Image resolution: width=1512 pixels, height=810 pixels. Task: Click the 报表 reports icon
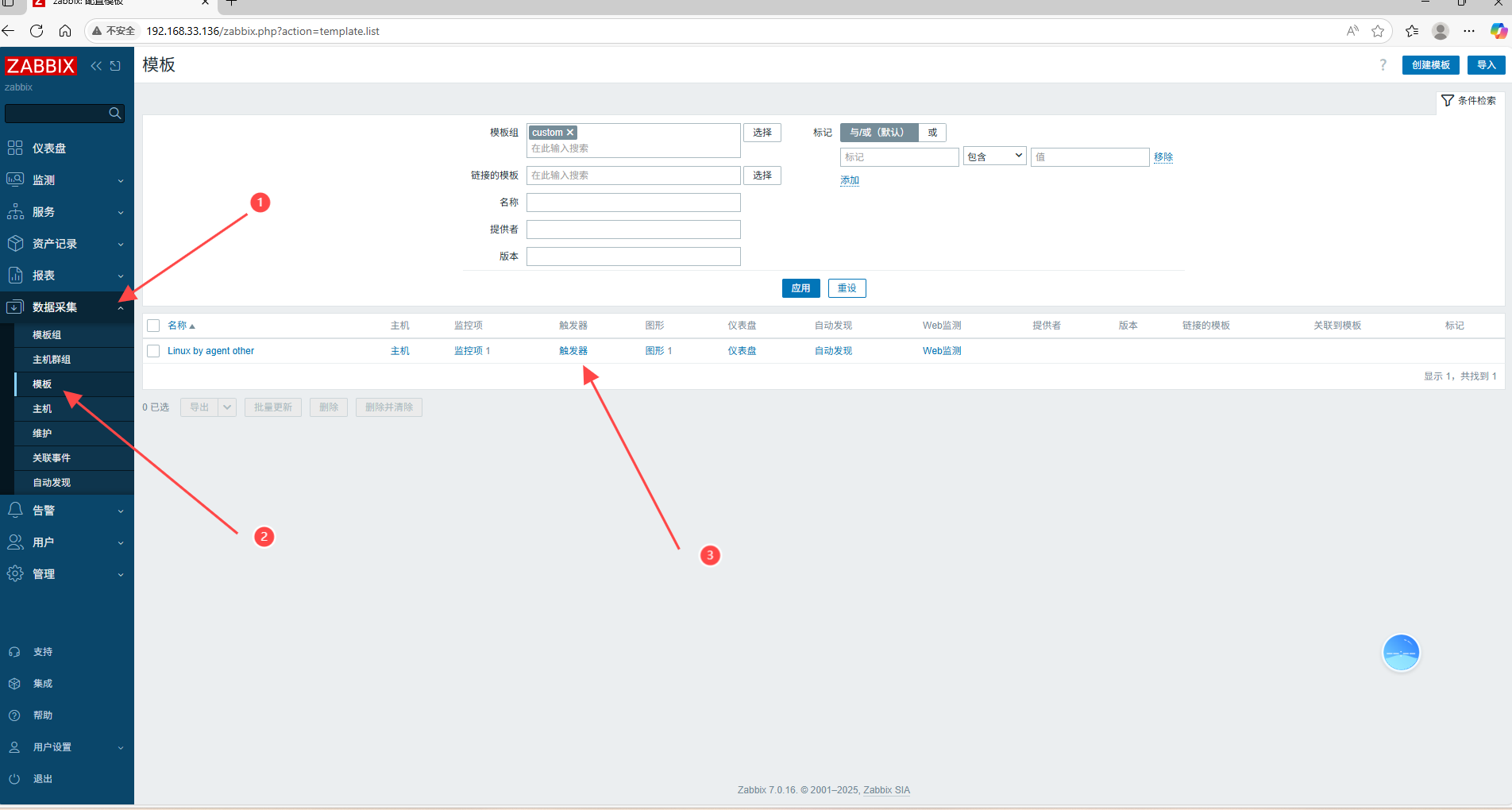pyautogui.click(x=15, y=276)
